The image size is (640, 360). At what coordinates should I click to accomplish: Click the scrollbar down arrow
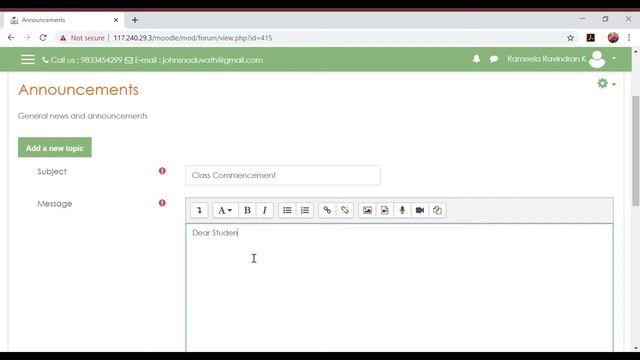coord(636,348)
